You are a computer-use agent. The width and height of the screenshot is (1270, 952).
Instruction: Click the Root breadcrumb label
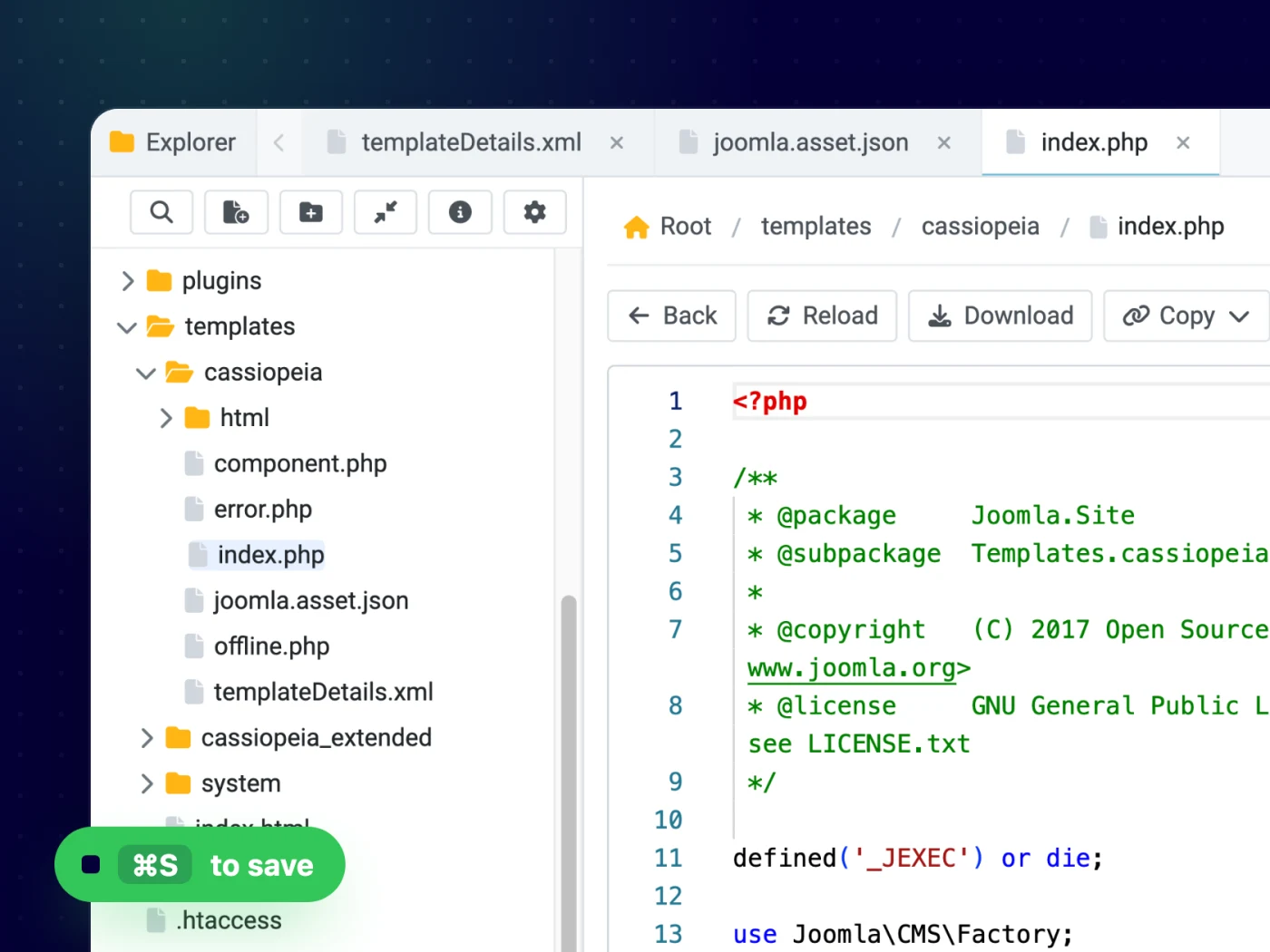click(686, 227)
